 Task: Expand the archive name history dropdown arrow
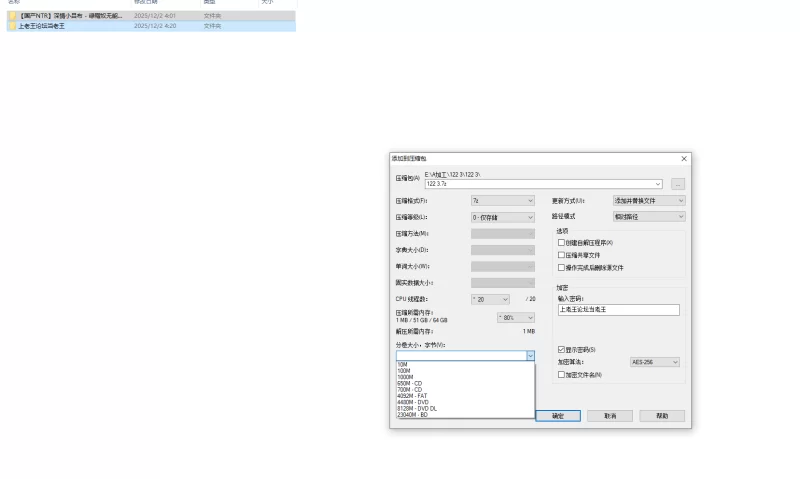[658, 184]
